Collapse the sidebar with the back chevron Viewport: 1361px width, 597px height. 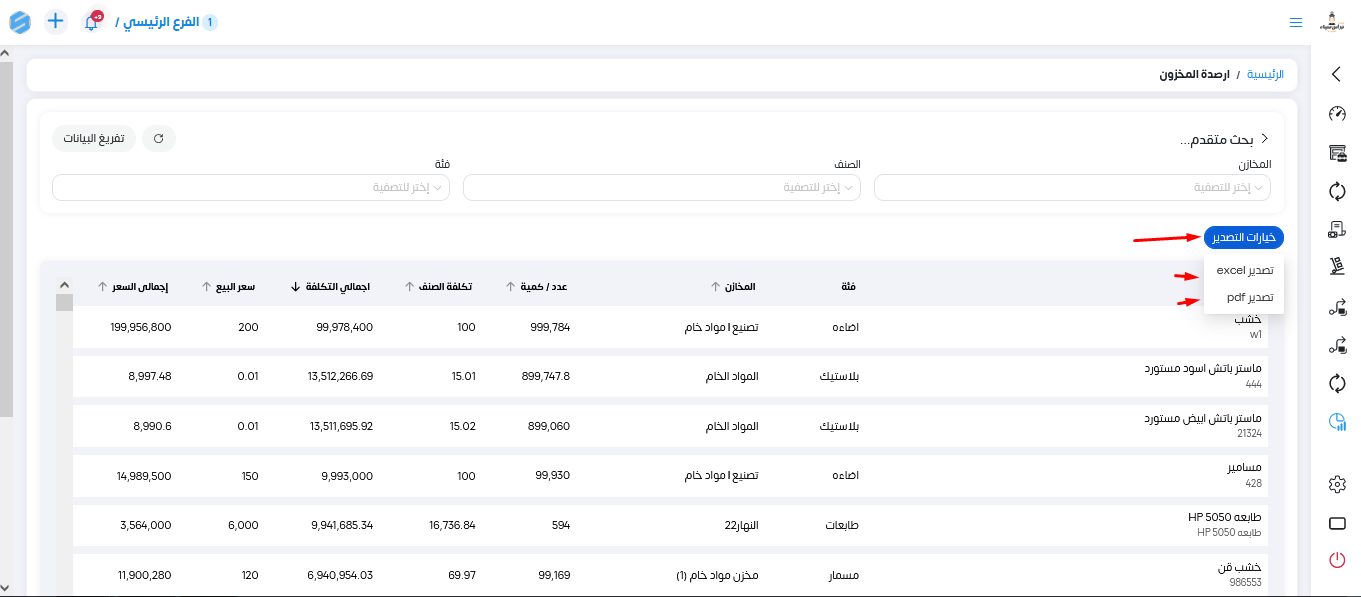(x=1337, y=74)
